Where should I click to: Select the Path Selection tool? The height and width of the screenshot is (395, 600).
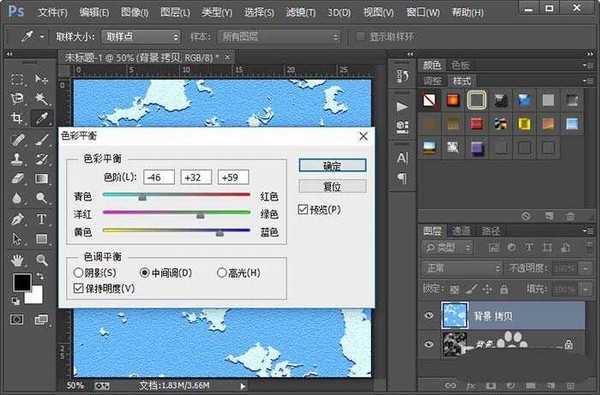[x=17, y=239]
